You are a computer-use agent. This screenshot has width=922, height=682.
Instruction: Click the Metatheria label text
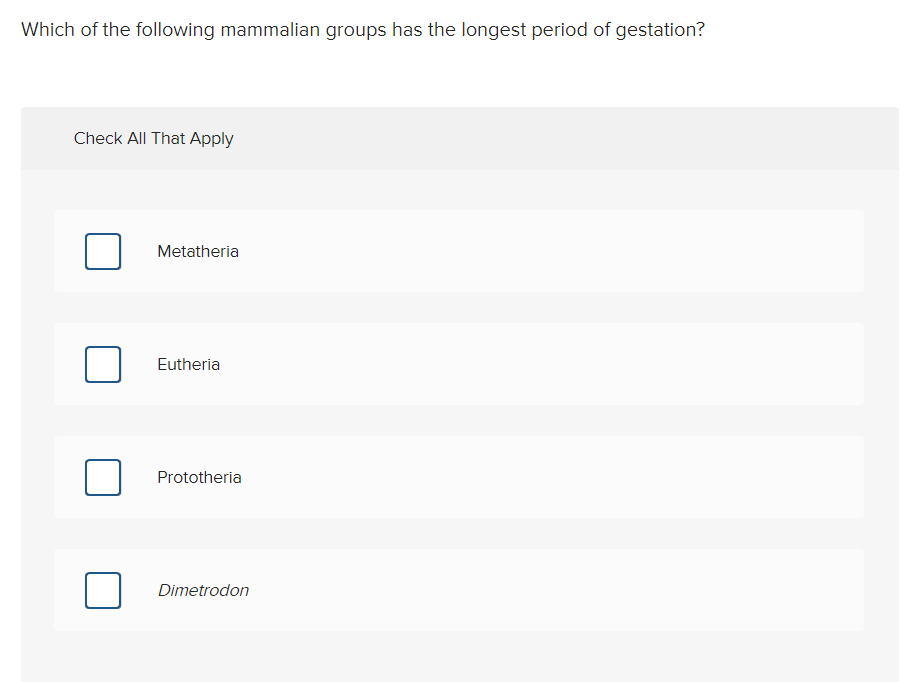[x=197, y=251]
